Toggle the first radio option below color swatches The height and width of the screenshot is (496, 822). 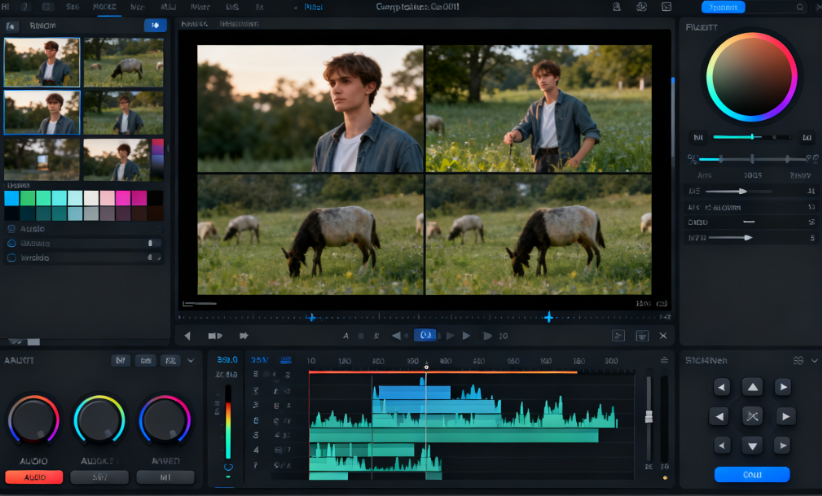[12, 229]
